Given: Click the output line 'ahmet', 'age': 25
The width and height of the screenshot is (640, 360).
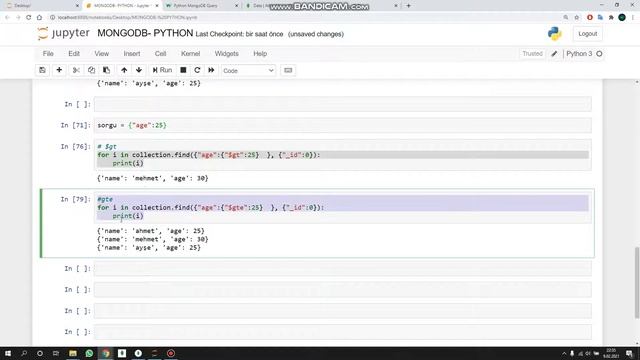Looking at the screenshot, I should (151, 231).
